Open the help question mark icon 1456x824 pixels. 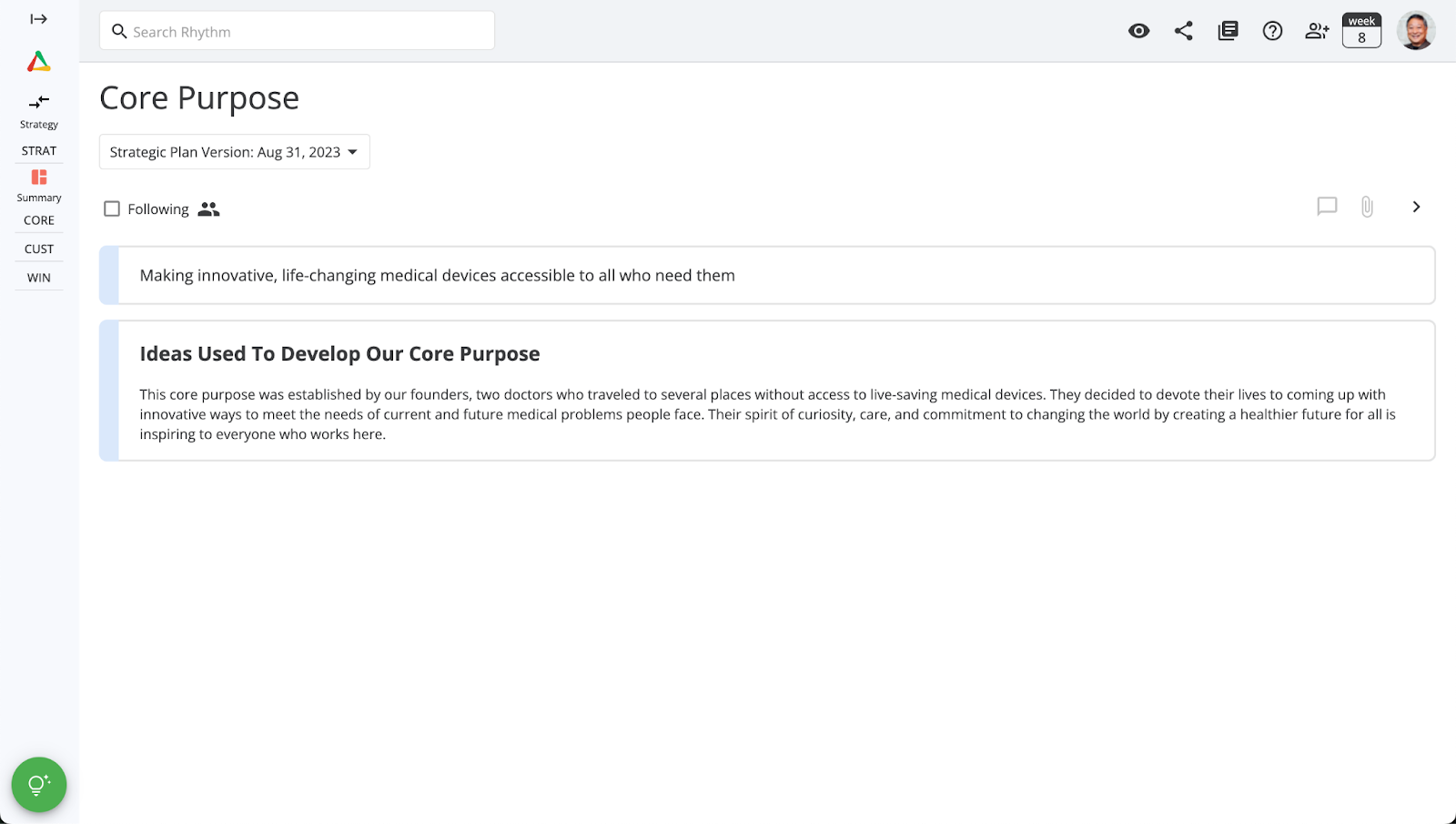(1272, 31)
